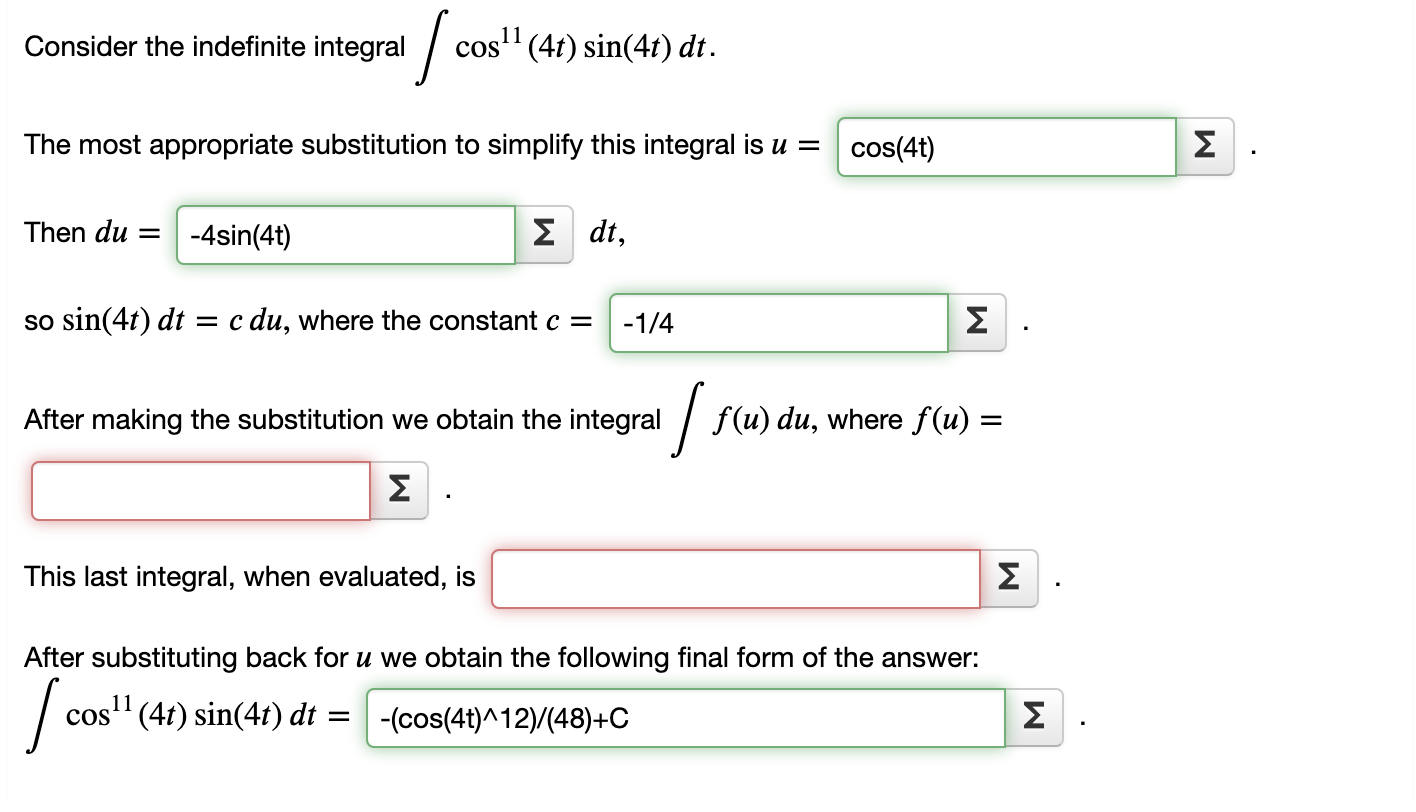Click the green-bordered substitution answer field
1416x812 pixels.
click(1006, 146)
